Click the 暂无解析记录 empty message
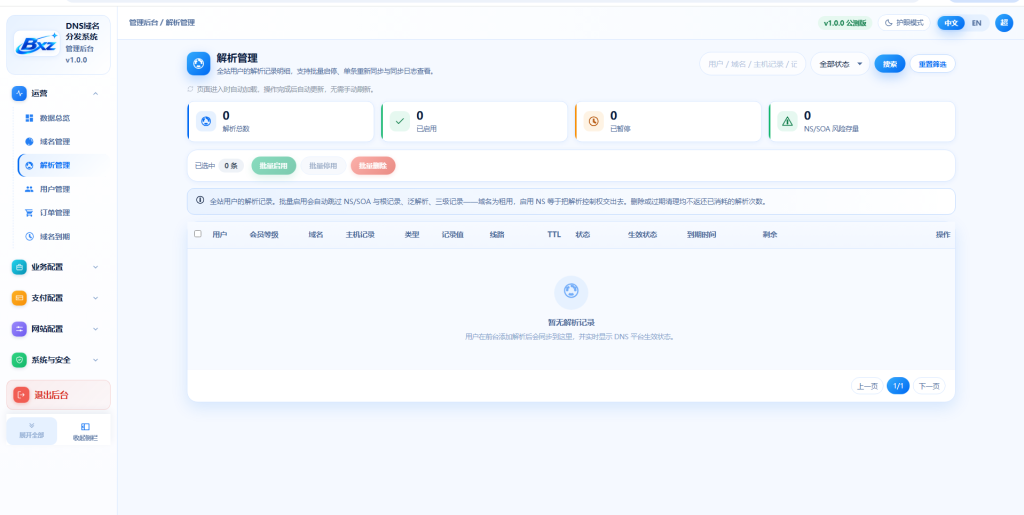The image size is (1024, 515). pos(571,322)
